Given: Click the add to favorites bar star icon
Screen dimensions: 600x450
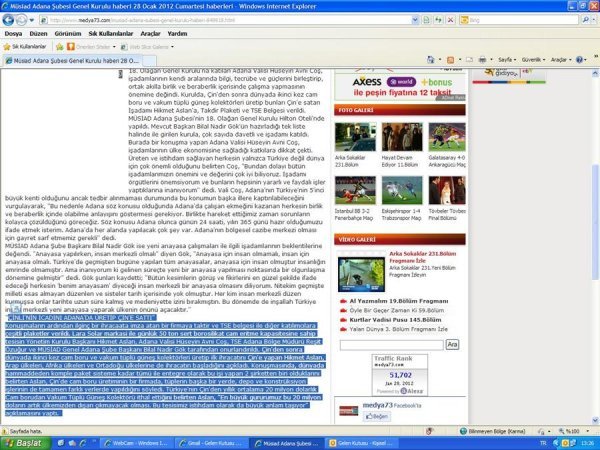Looking at the screenshot, I should [x=59, y=47].
